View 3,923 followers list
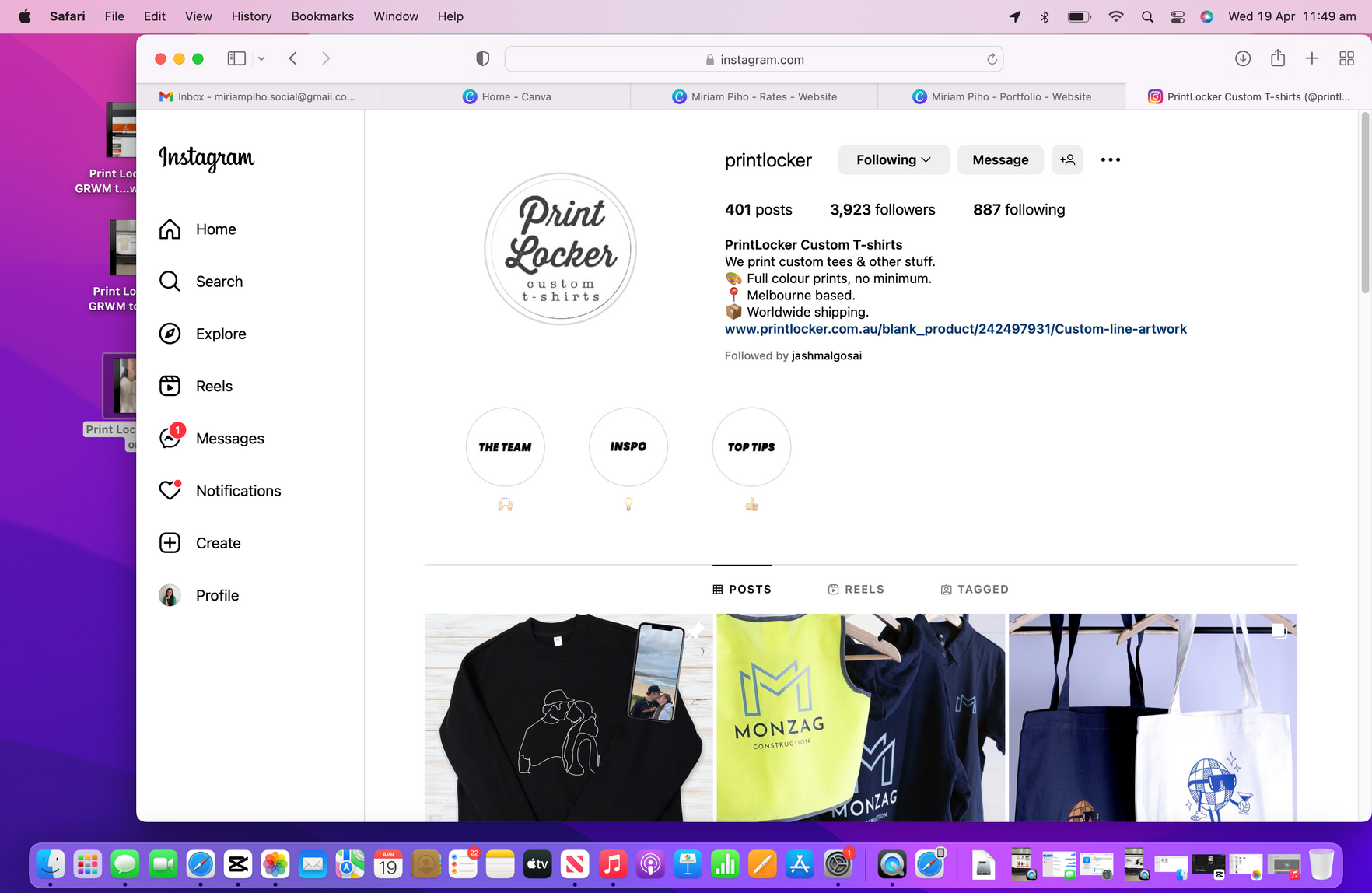 click(883, 210)
